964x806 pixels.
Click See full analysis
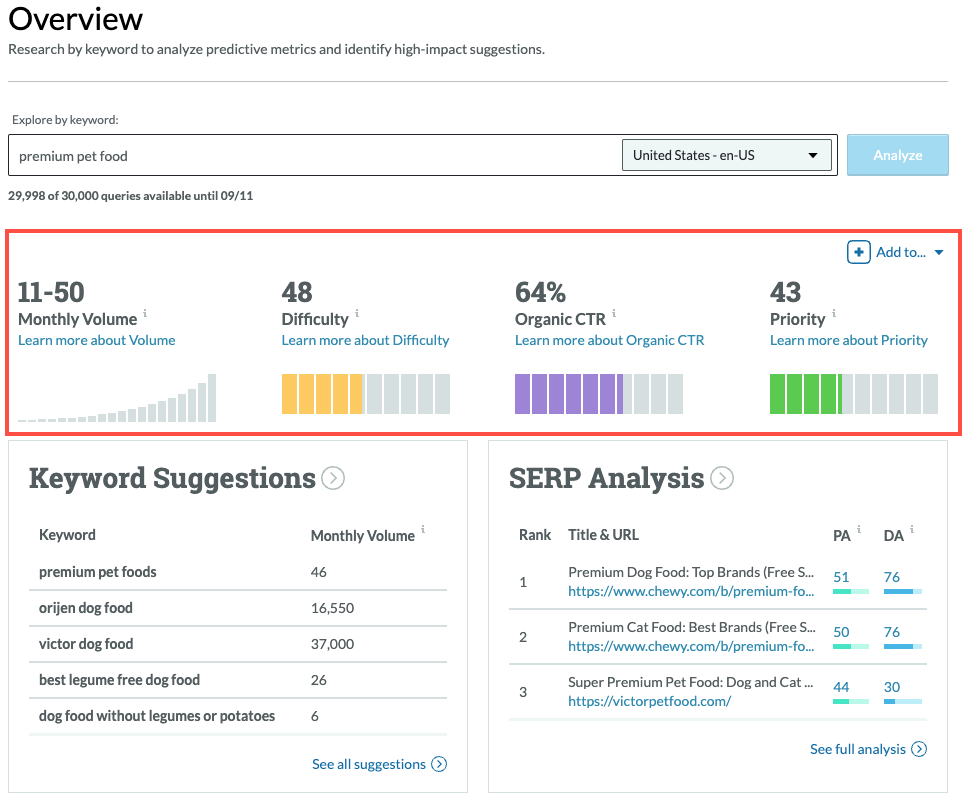click(858, 749)
